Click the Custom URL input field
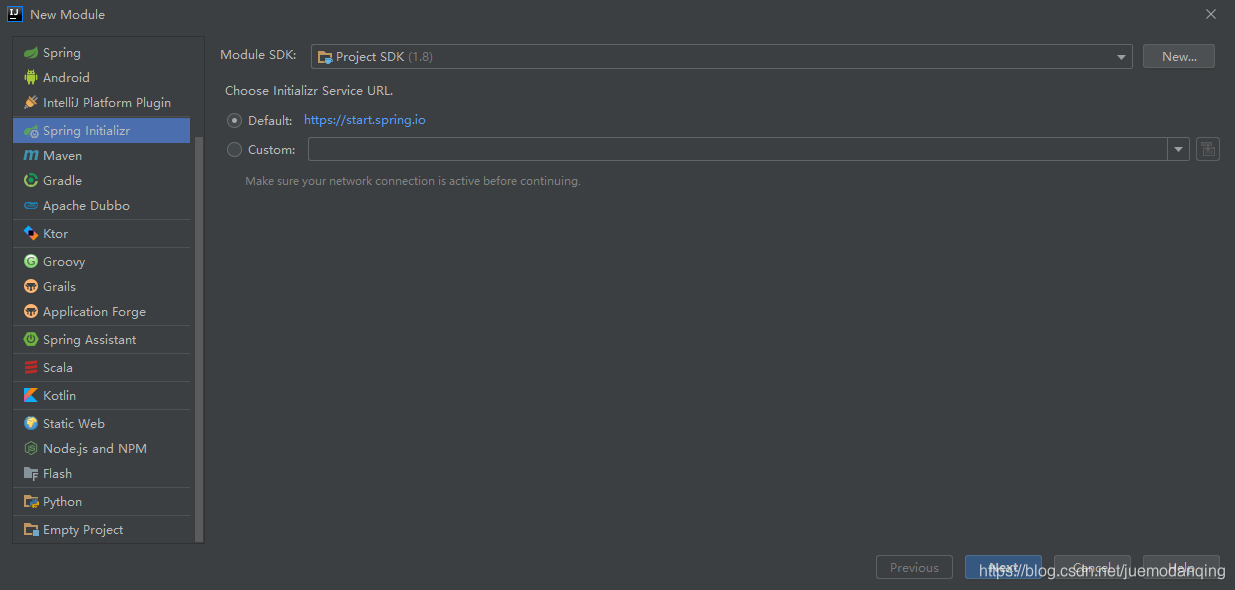This screenshot has width=1235, height=590. (x=737, y=150)
